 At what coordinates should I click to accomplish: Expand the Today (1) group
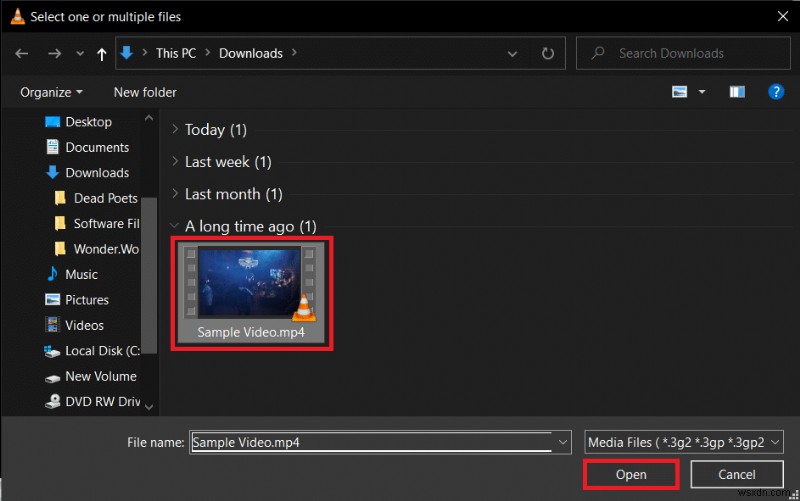click(175, 129)
